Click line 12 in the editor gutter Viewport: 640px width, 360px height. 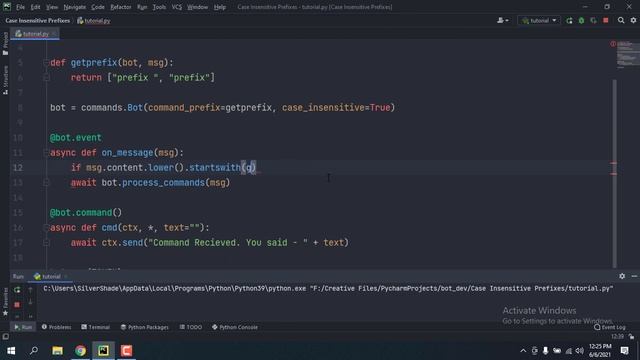point(18,168)
